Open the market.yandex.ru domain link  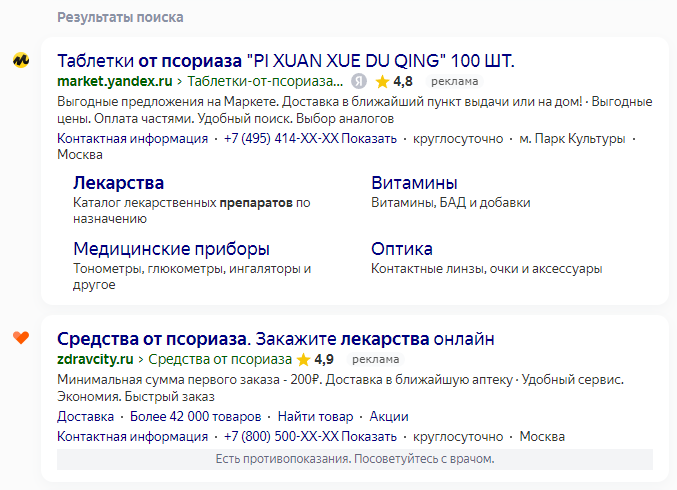(115, 81)
